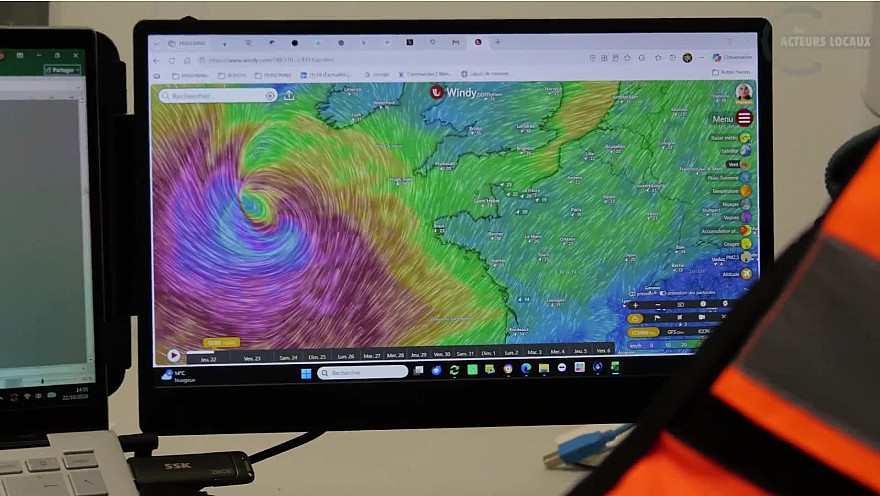Select the Satellite layer icon
The image size is (880, 496).
tap(745, 150)
